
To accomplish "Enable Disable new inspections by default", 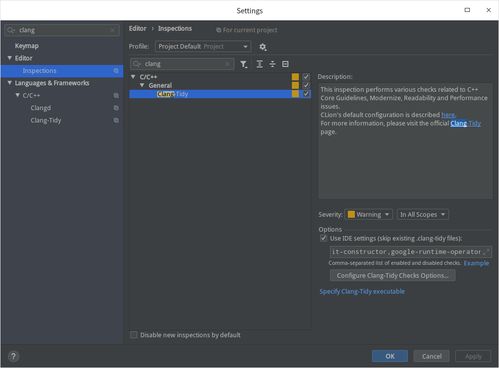I will click(134, 335).
